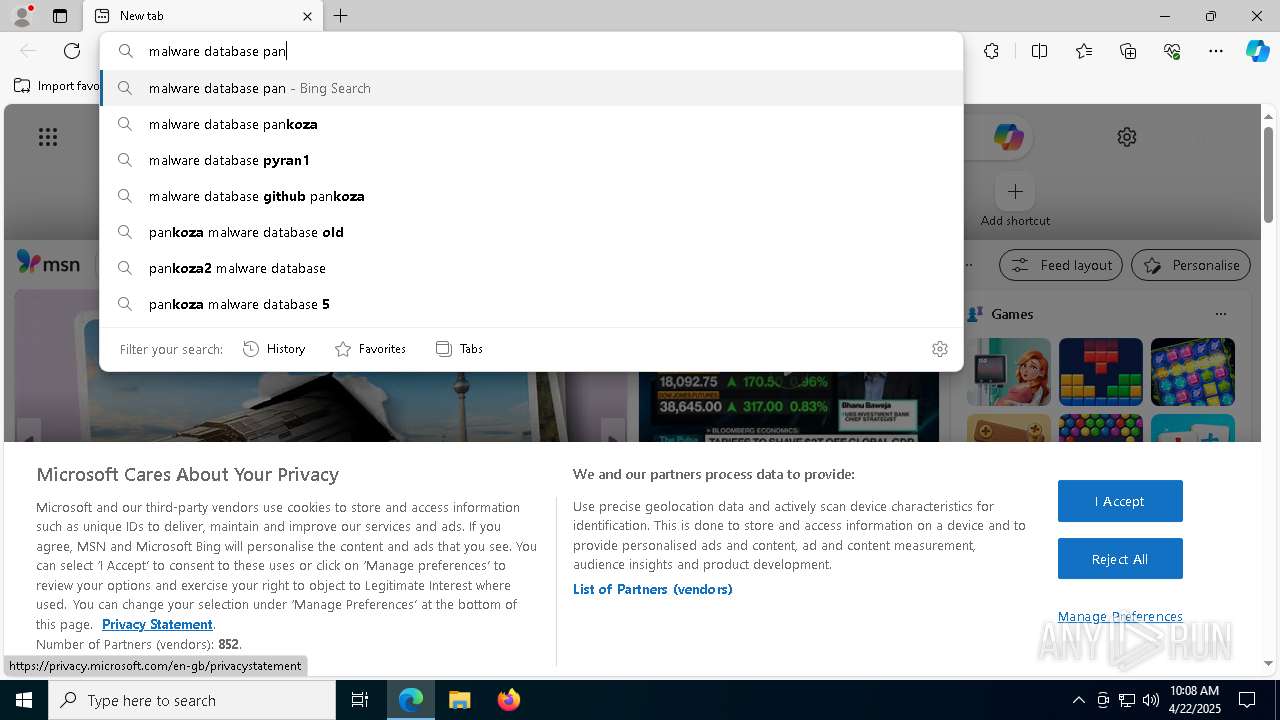Open a new tab with plus button
Screen dimensions: 1280x720
pos(341,16)
